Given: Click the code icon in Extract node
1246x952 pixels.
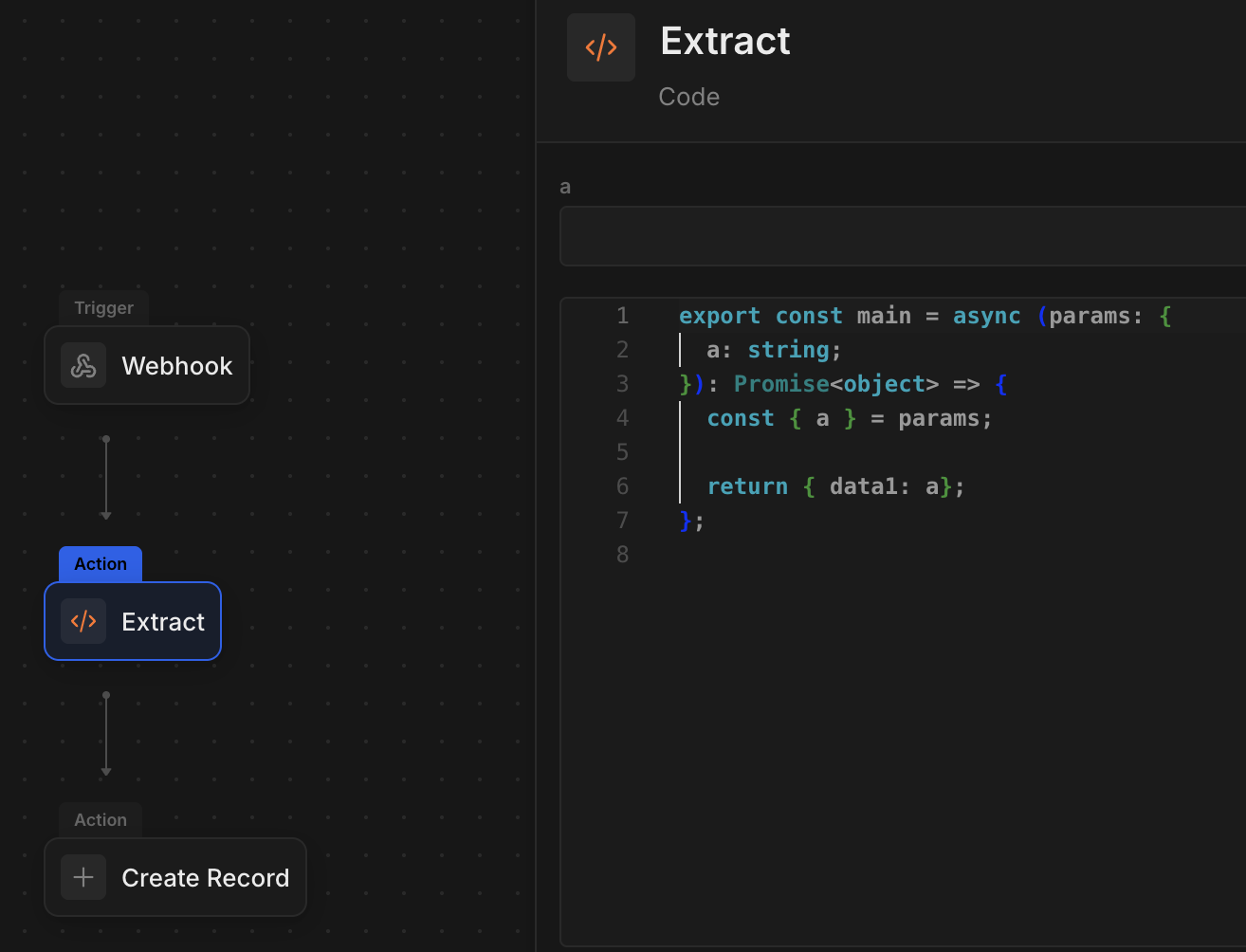Looking at the screenshot, I should (83, 622).
